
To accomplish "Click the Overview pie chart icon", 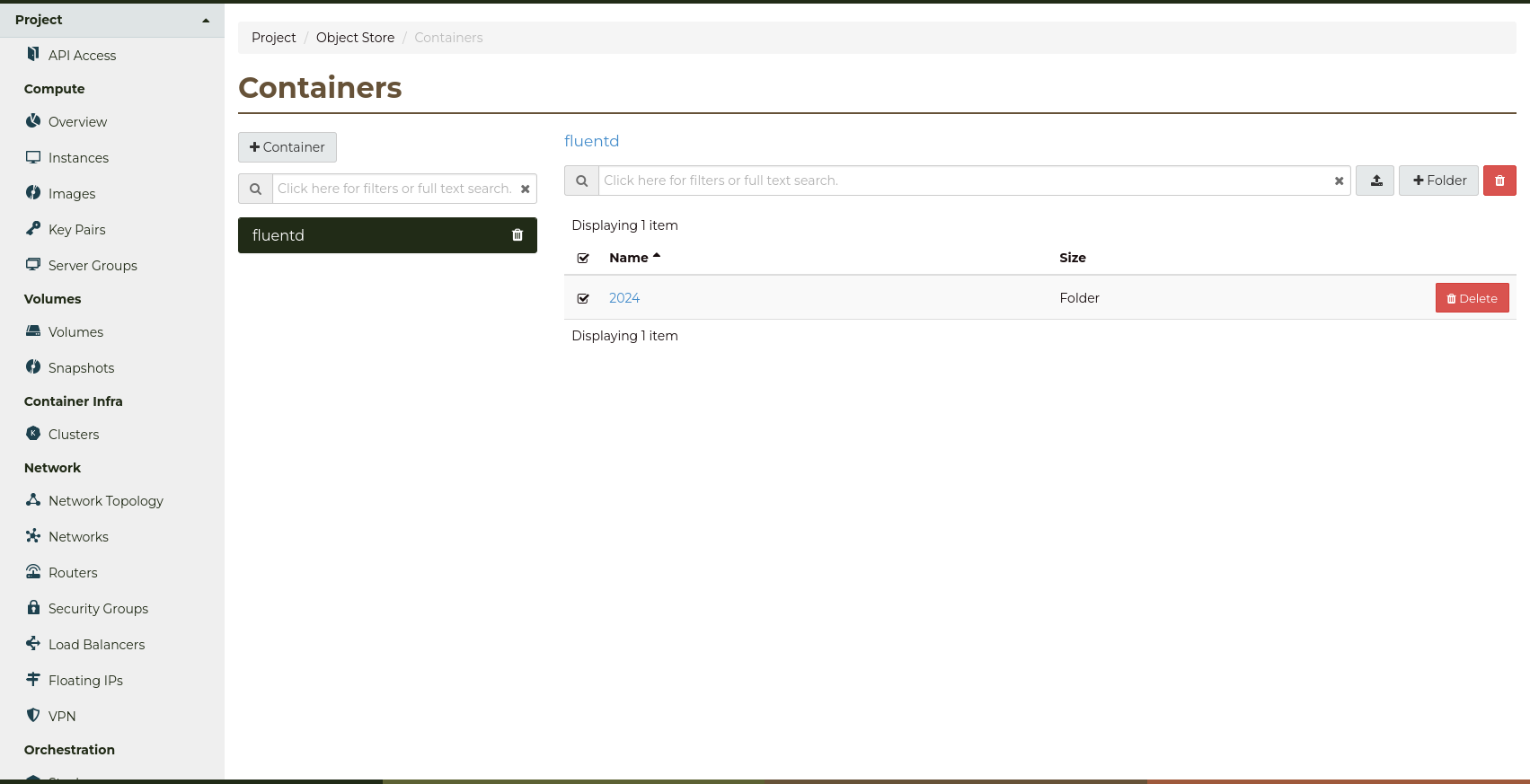I will tap(33, 120).
